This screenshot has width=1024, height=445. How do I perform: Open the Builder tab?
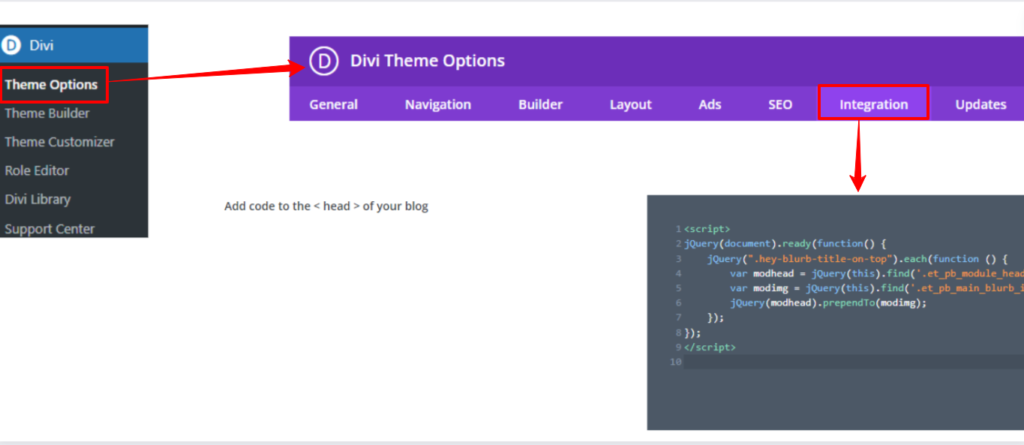click(540, 104)
